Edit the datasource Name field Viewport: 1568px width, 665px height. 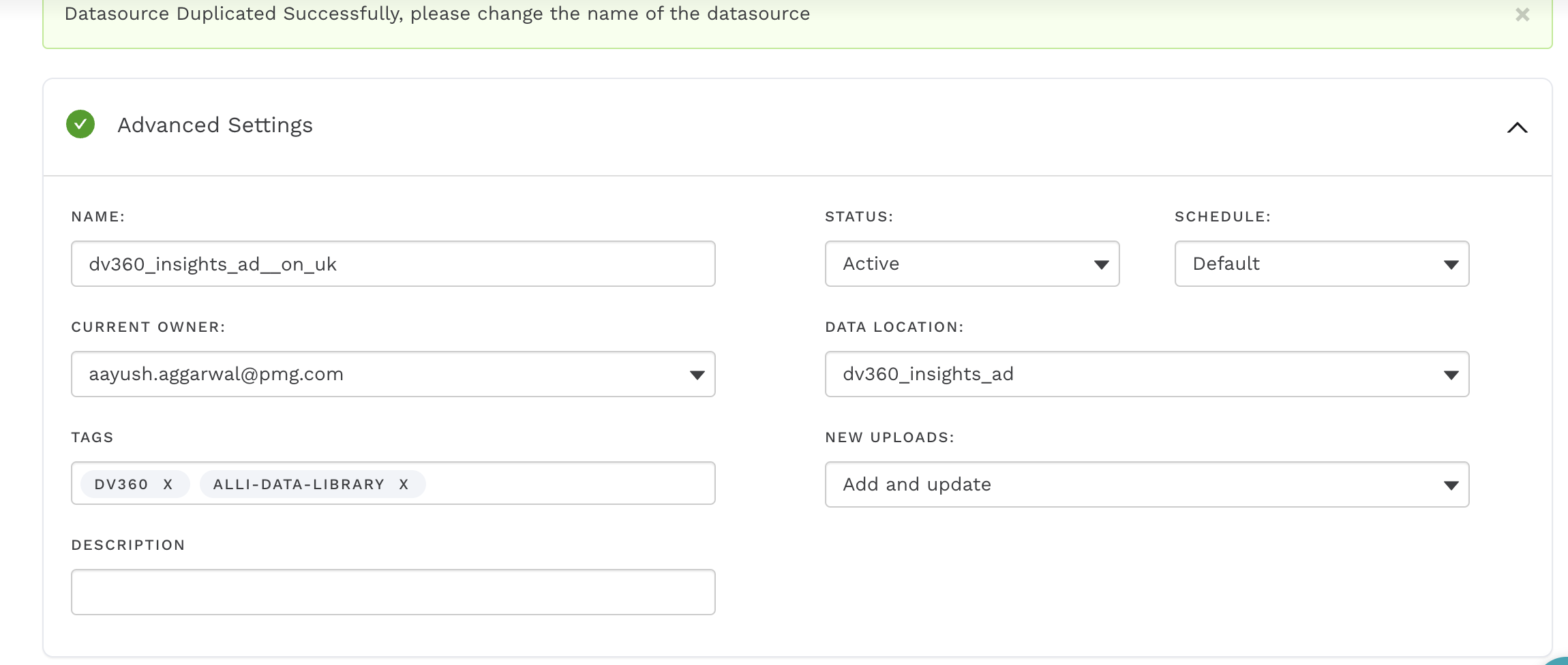(393, 264)
